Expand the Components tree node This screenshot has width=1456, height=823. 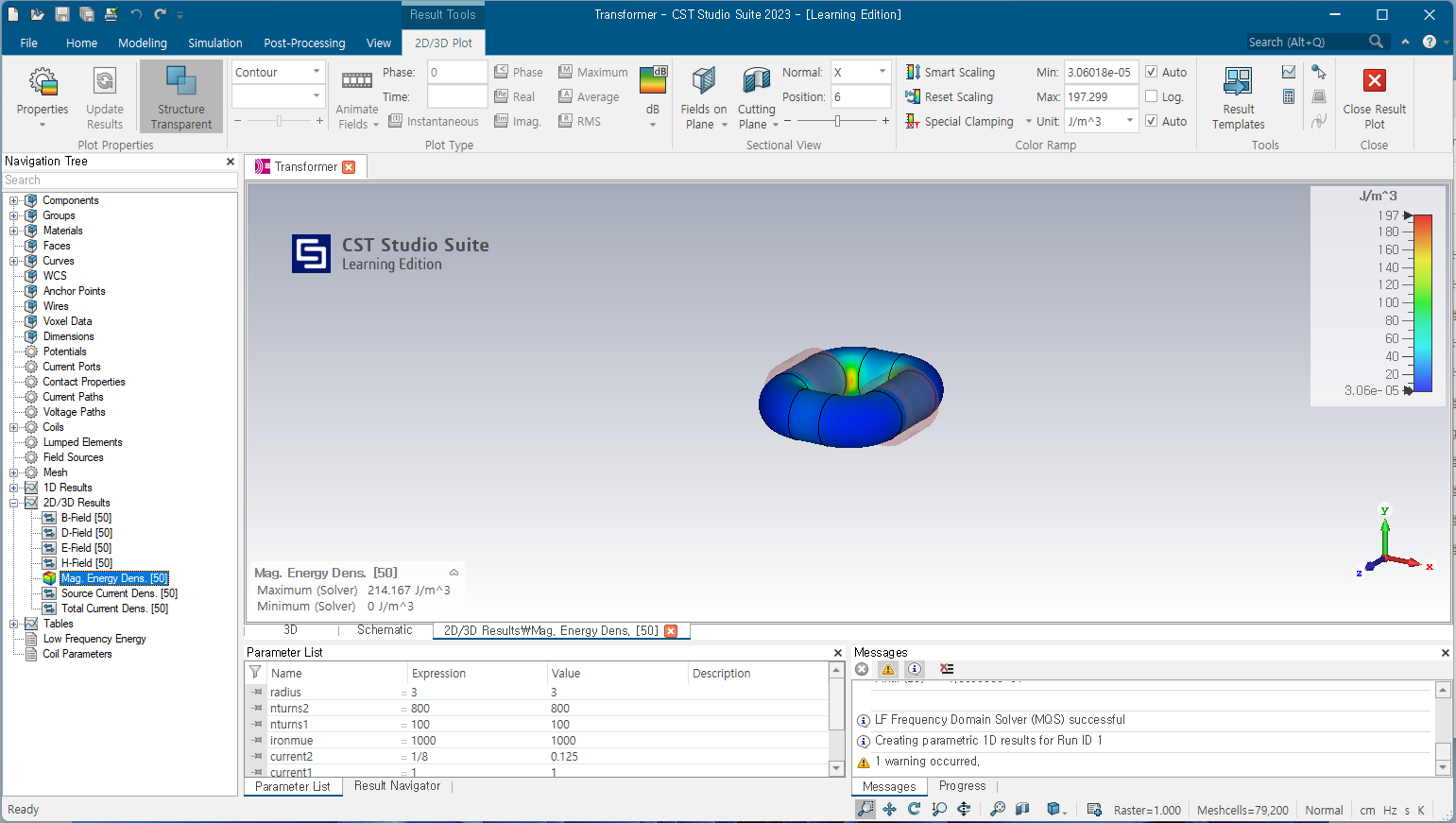pos(14,200)
